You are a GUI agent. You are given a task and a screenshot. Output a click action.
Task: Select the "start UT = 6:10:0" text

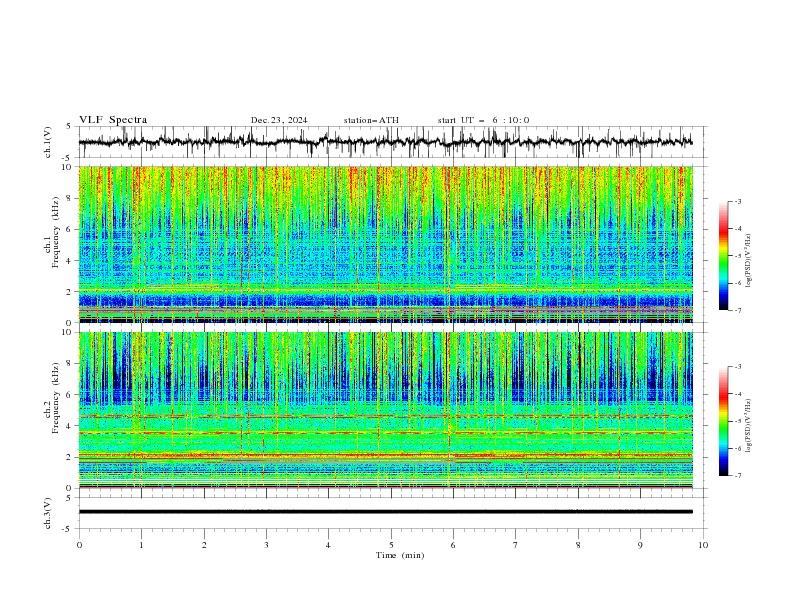(483, 120)
